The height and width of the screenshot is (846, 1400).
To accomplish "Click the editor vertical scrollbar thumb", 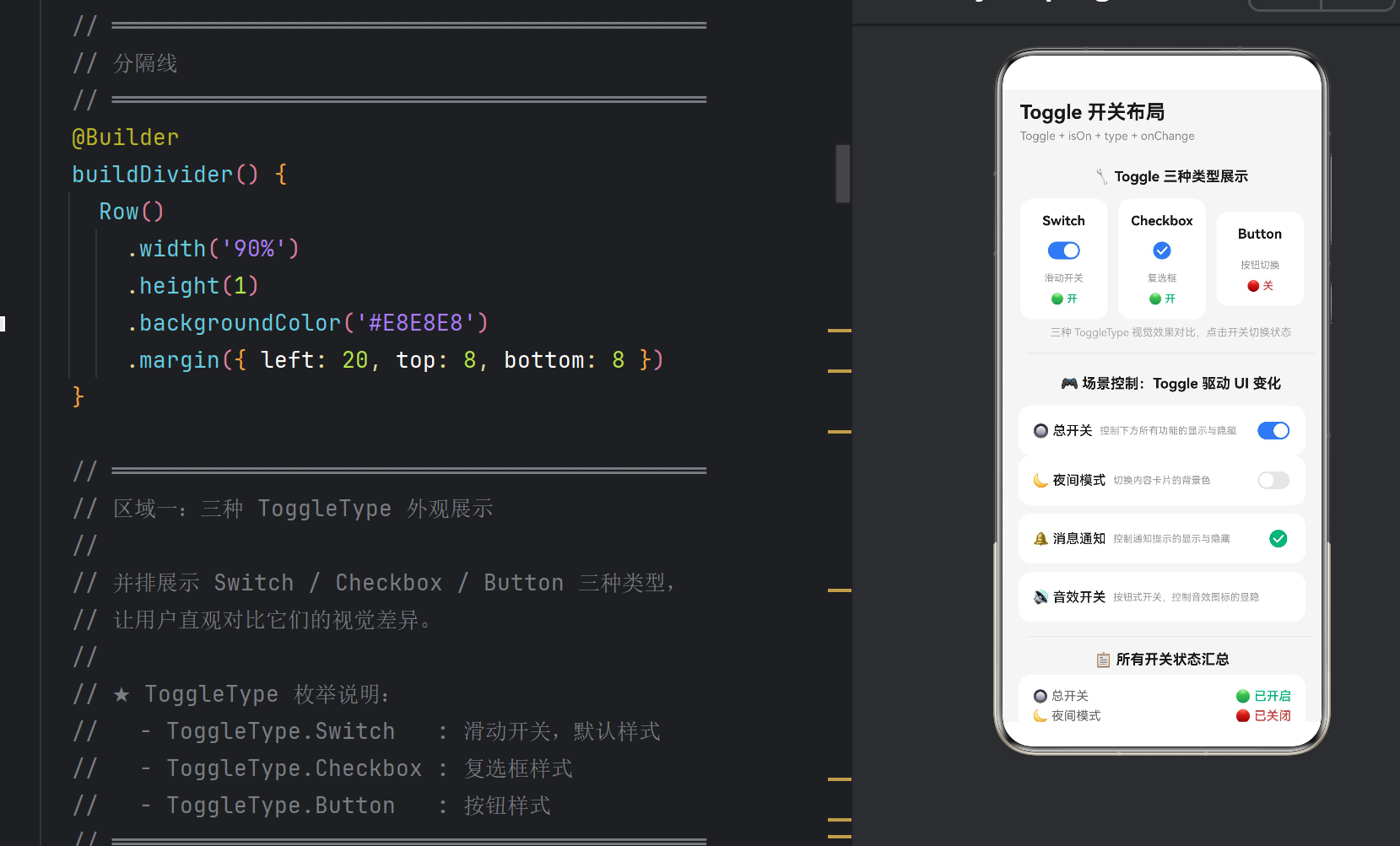I will pos(843,174).
